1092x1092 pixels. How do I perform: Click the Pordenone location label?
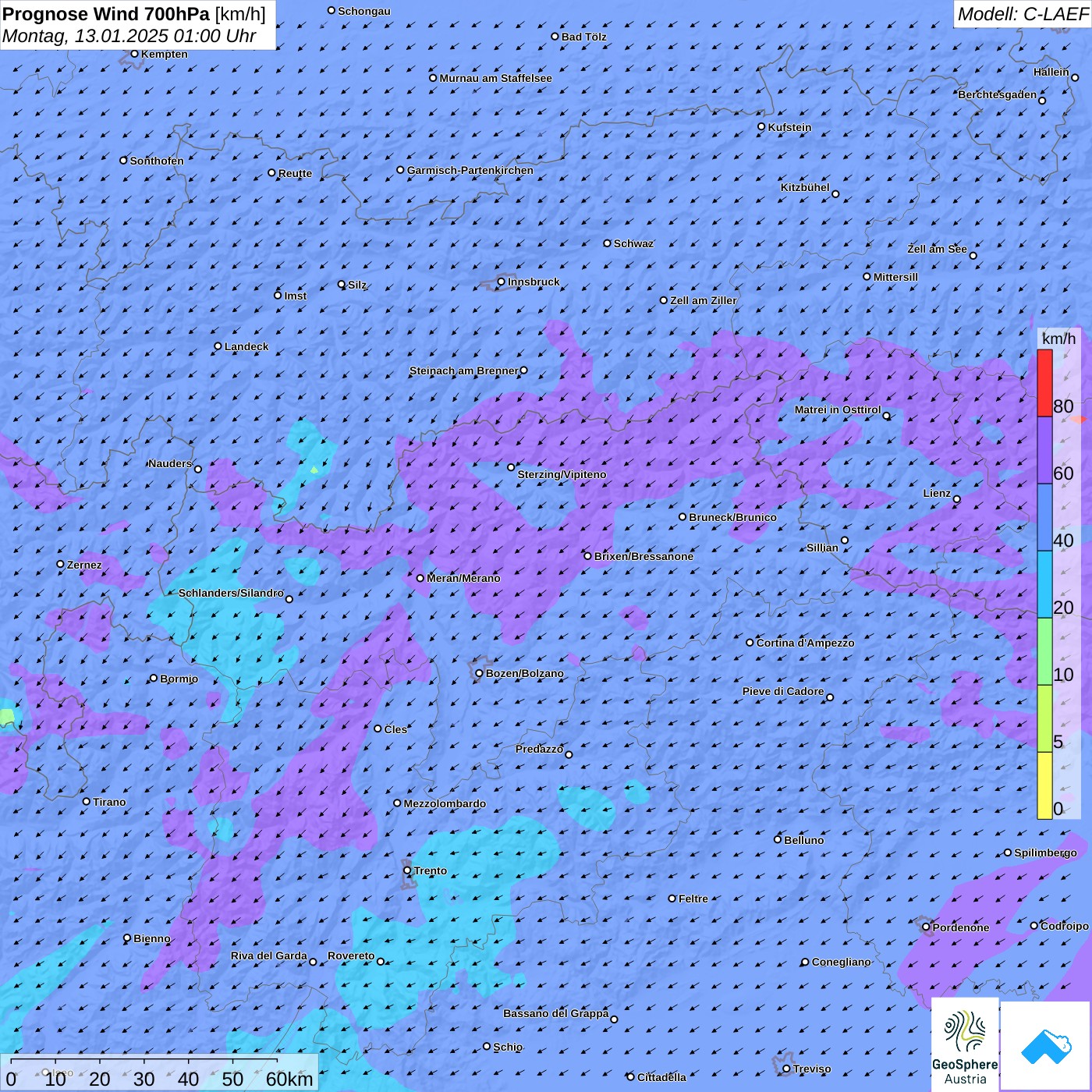click(x=961, y=927)
